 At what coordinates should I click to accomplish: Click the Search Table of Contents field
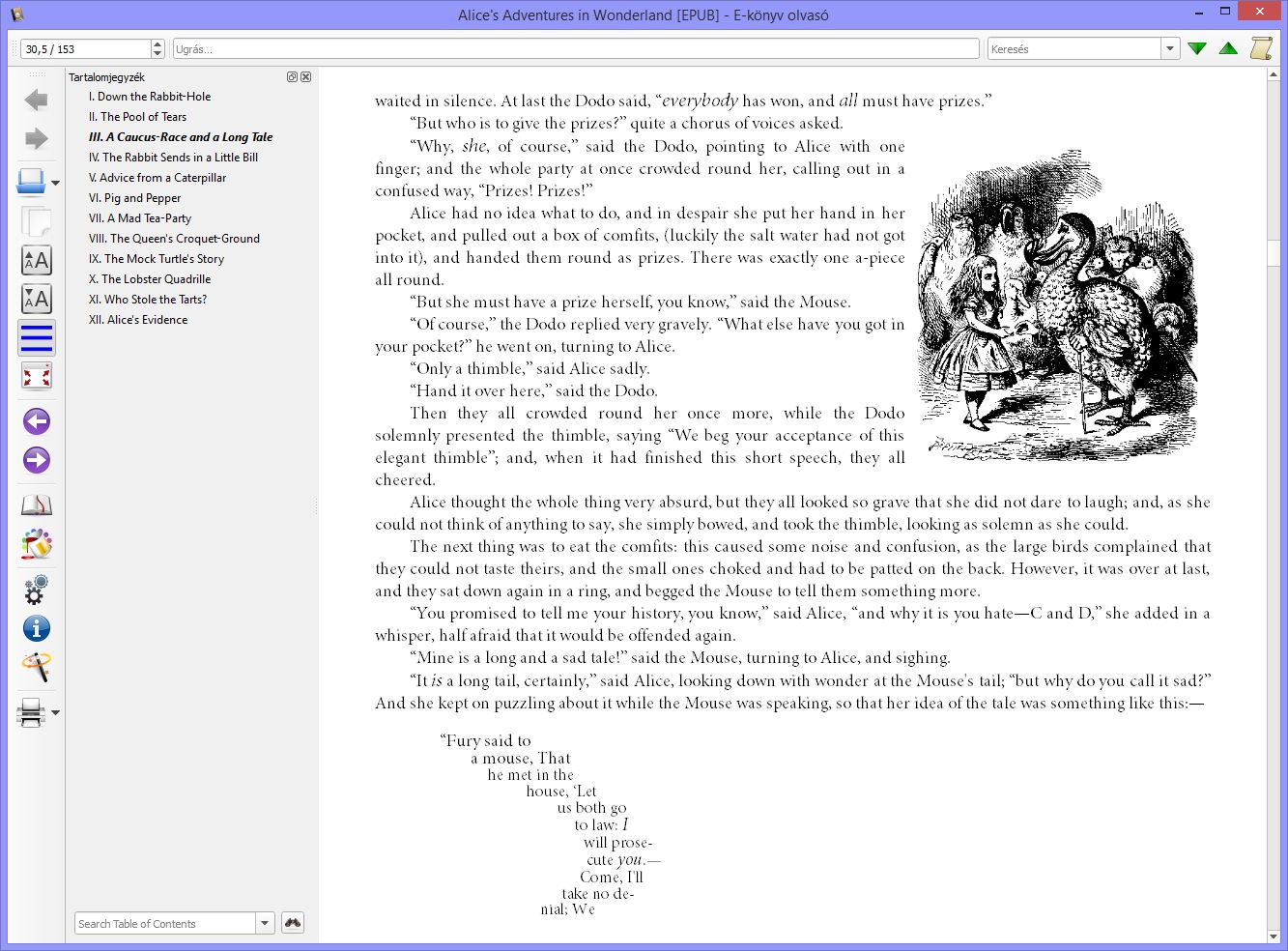[x=165, y=923]
